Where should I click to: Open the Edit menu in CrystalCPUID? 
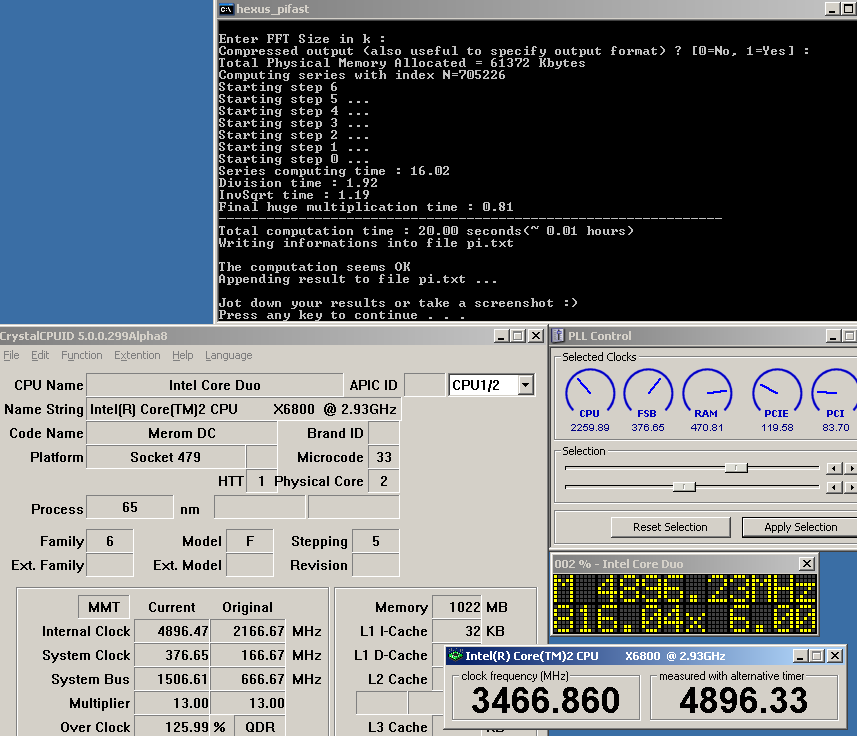[x=40, y=355]
